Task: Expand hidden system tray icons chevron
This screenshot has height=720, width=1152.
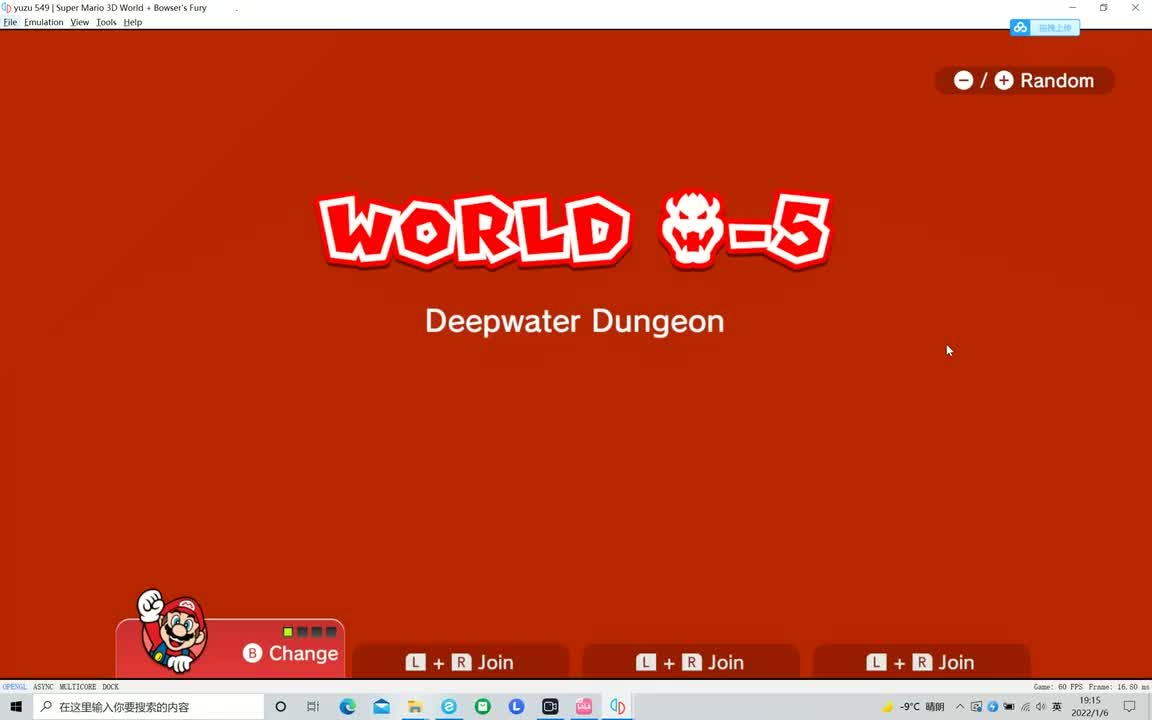Action: click(960, 707)
